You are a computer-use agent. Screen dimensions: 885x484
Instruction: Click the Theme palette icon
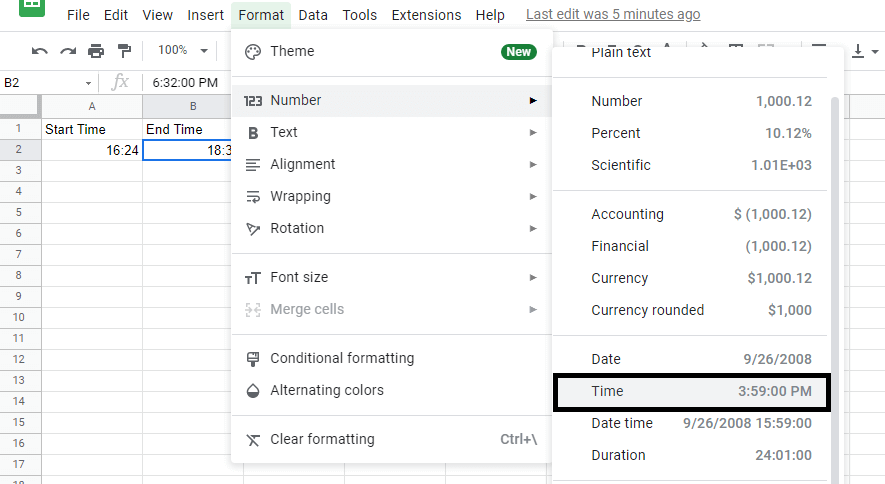click(x=253, y=52)
